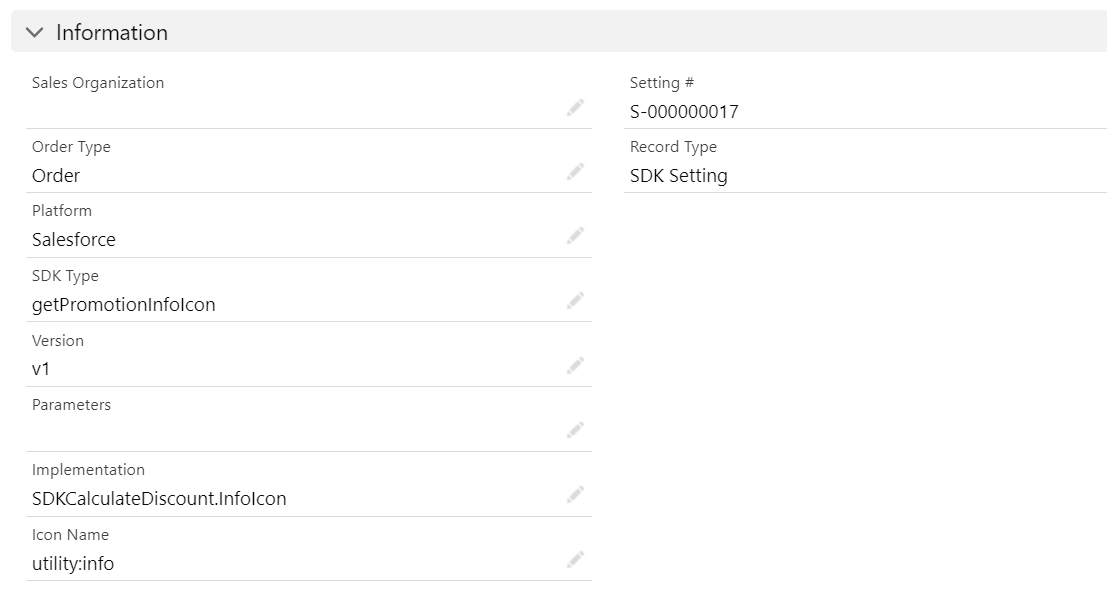Select the SDK Setting record type value
The height and width of the screenshot is (597, 1107).
pyautogui.click(x=678, y=176)
